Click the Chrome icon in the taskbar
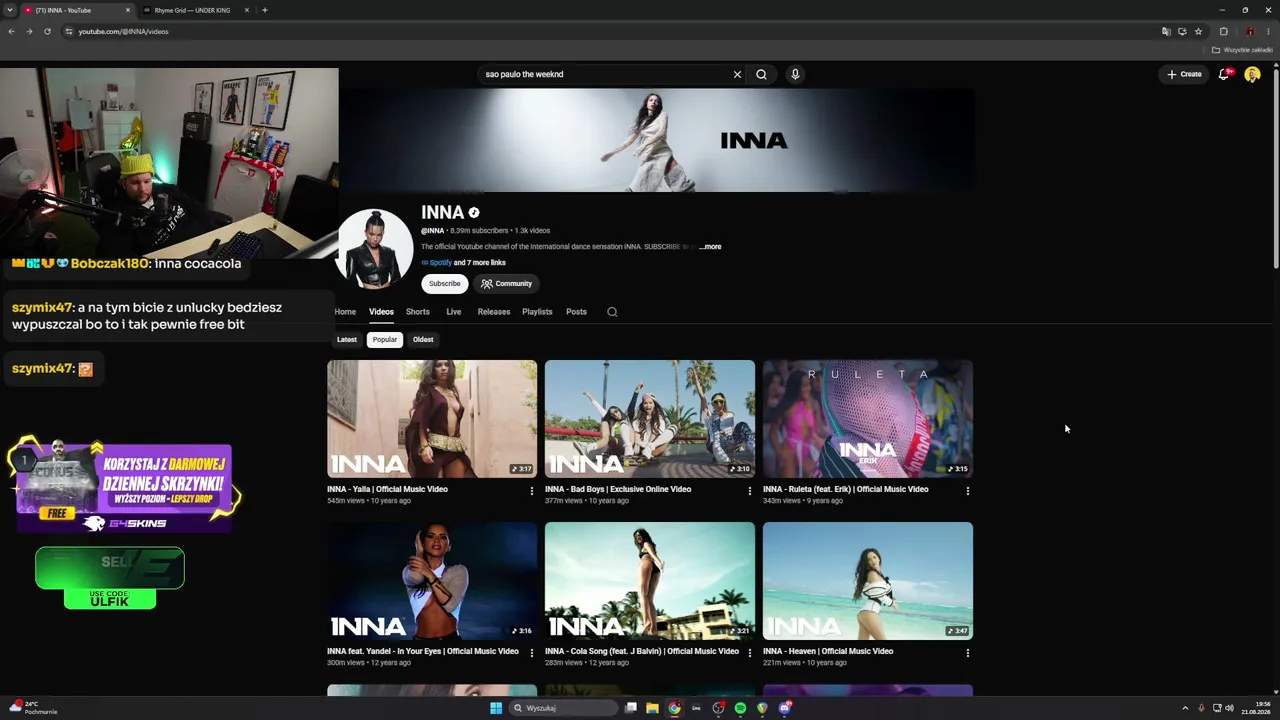1280x720 pixels. coord(674,708)
